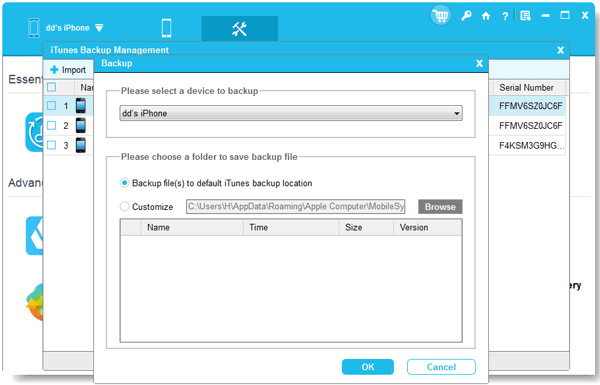
Task: Select the Customize radio option
Action: click(x=124, y=207)
